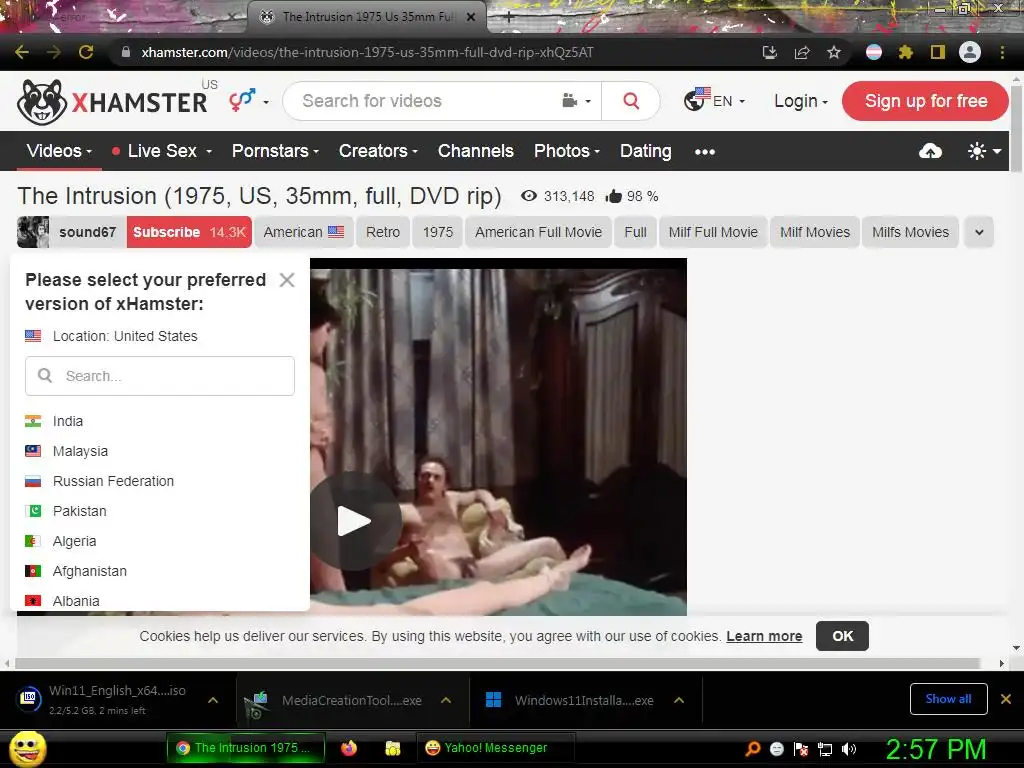Open the browser side panel icon
This screenshot has height=768, width=1024.
pyautogui.click(x=938, y=52)
